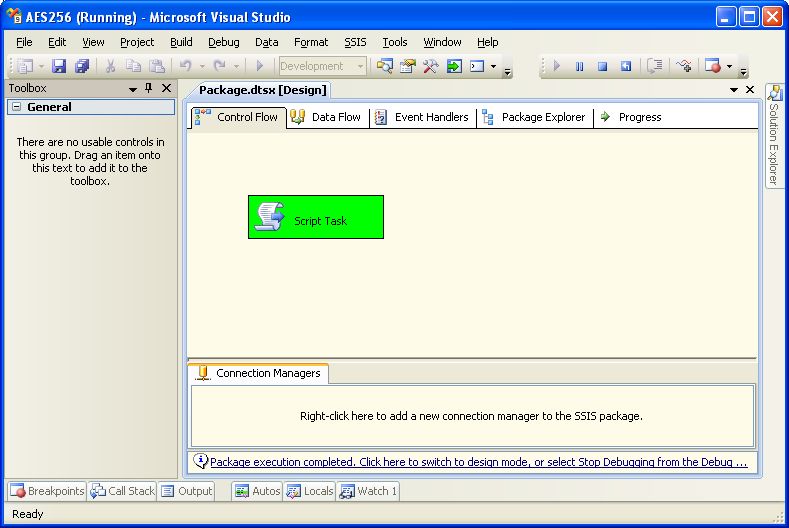Open the Tools menu

pos(394,42)
